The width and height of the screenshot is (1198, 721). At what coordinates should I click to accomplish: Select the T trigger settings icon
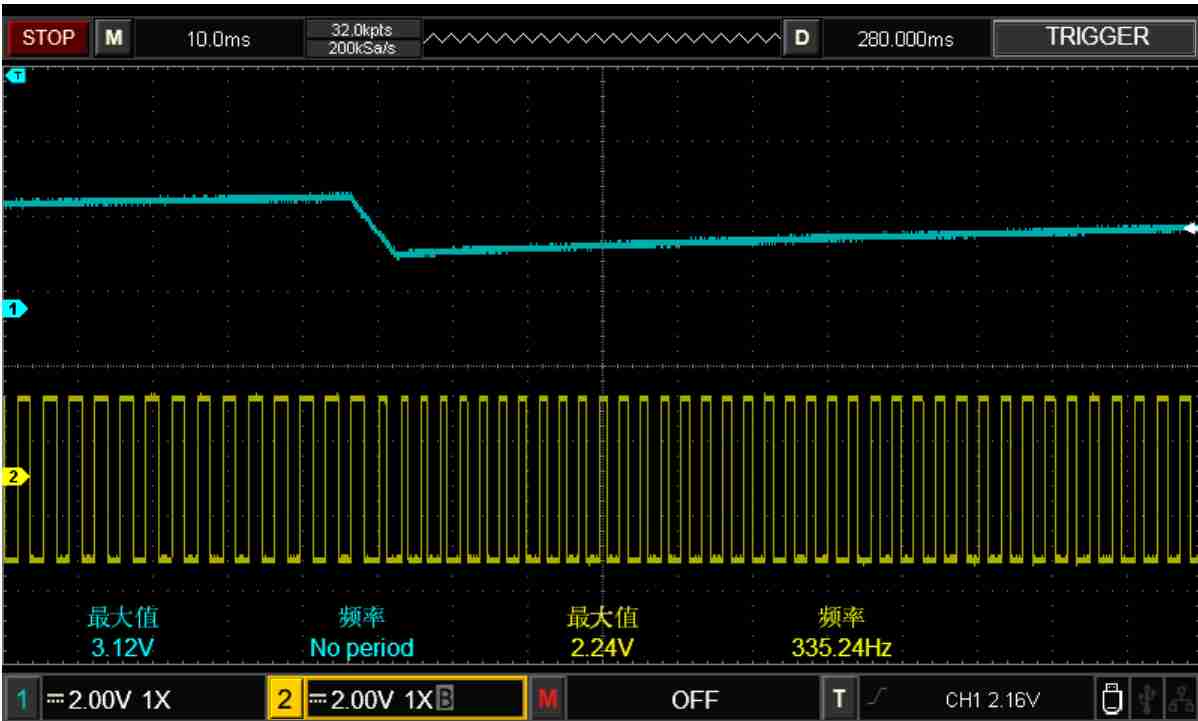[x=839, y=699]
